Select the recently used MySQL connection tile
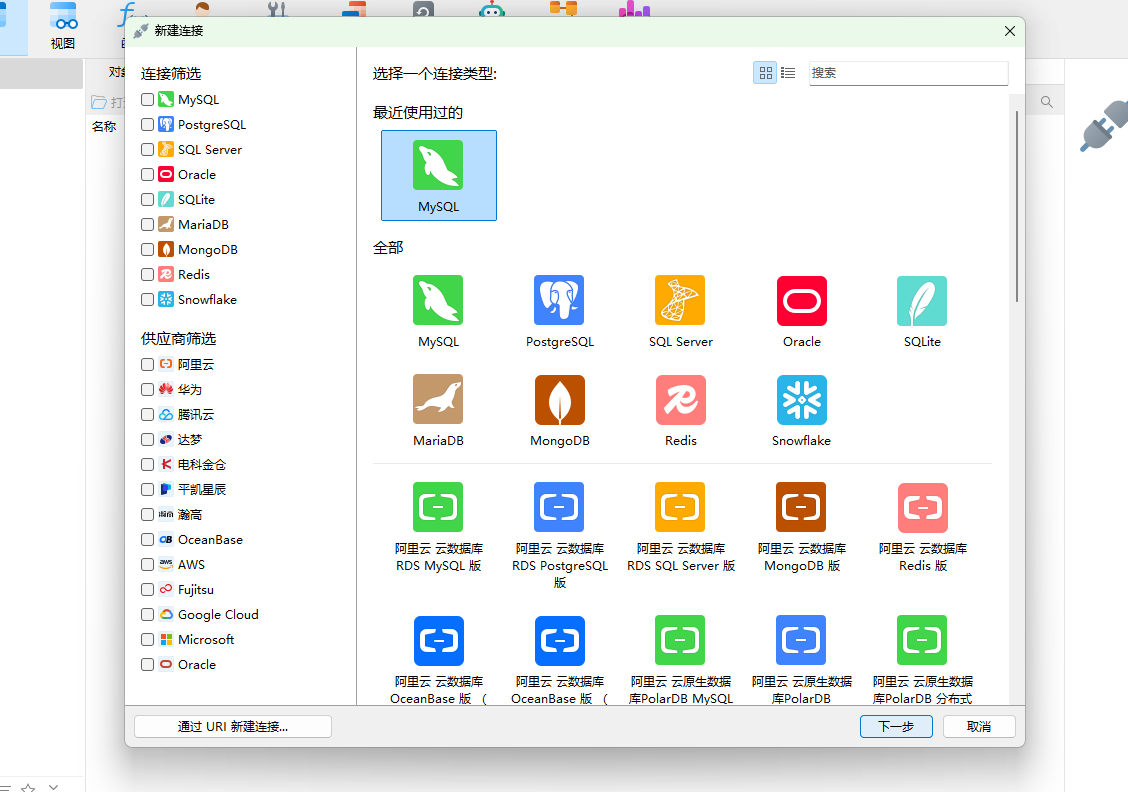This screenshot has height=792, width=1128. (438, 175)
